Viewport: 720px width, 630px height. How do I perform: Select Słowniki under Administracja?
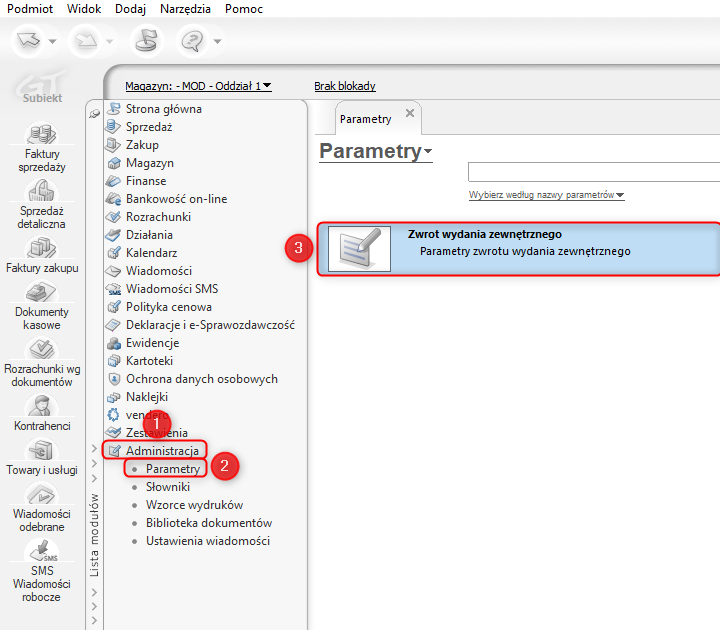point(168,487)
